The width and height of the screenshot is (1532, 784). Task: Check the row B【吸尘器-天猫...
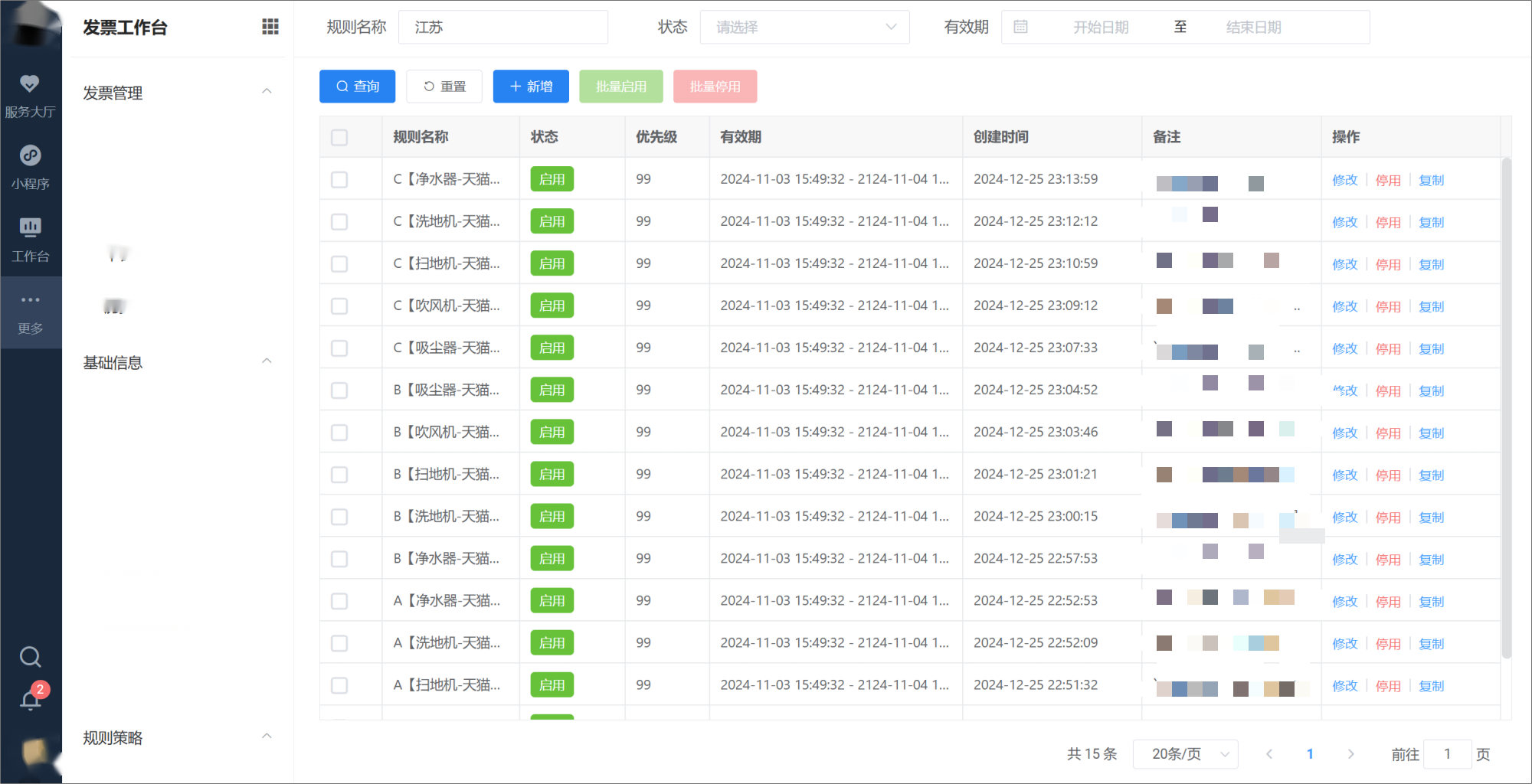click(339, 390)
